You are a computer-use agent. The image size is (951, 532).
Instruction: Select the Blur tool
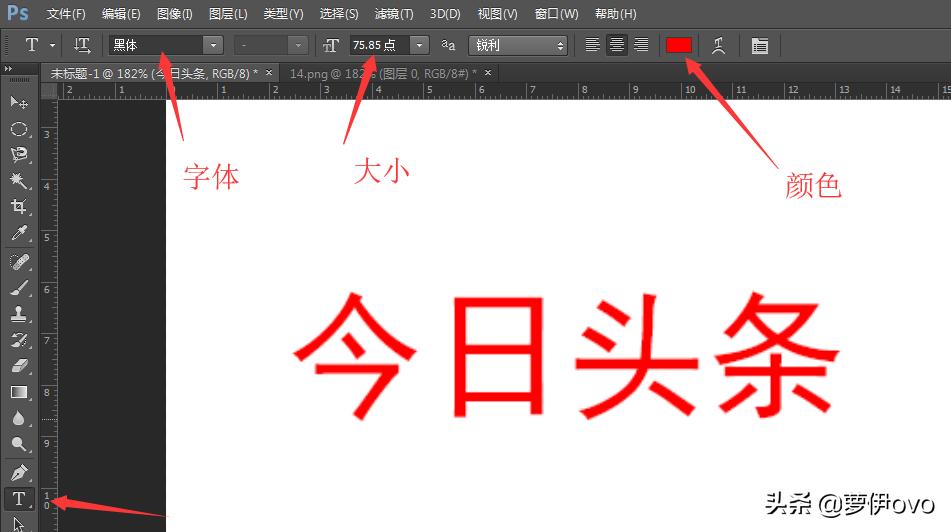(19, 418)
